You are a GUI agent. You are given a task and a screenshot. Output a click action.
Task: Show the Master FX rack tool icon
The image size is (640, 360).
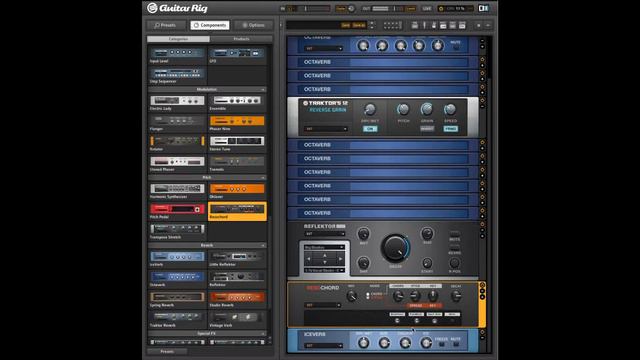(462, 25)
